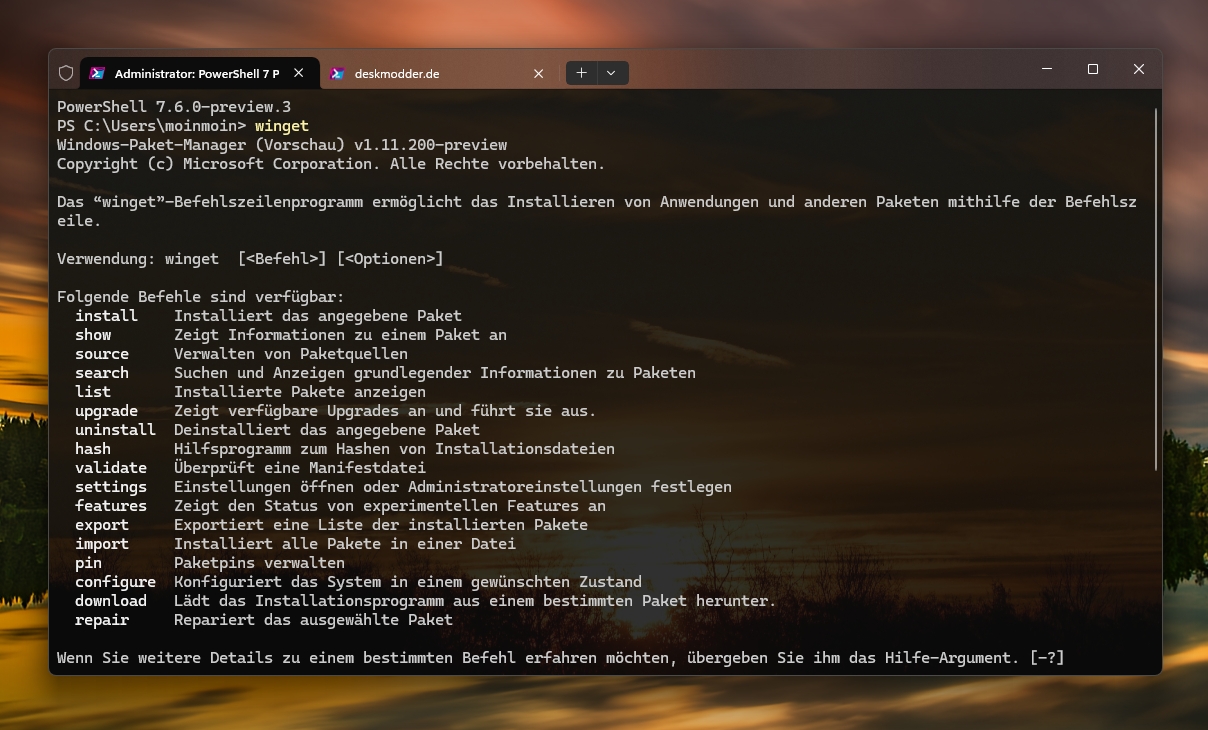The width and height of the screenshot is (1208, 730).
Task: Close the Terminal window
Action: [1139, 69]
